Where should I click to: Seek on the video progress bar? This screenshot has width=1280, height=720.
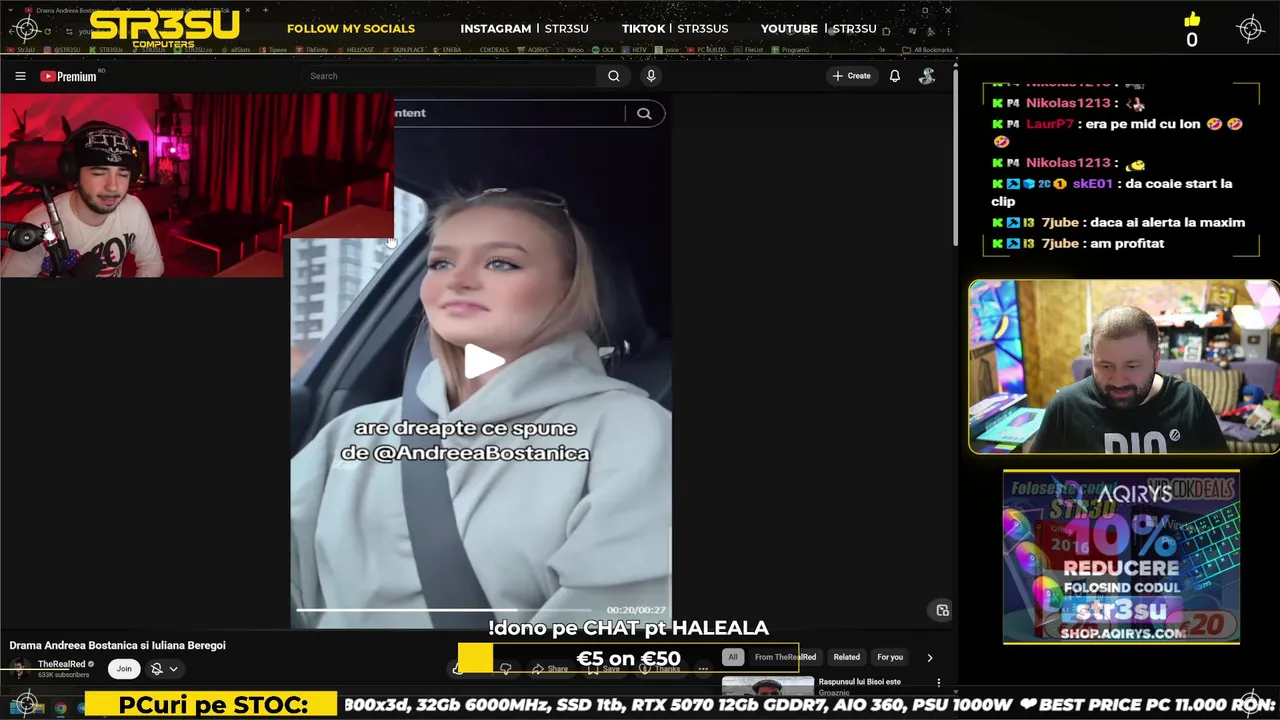[443, 609]
